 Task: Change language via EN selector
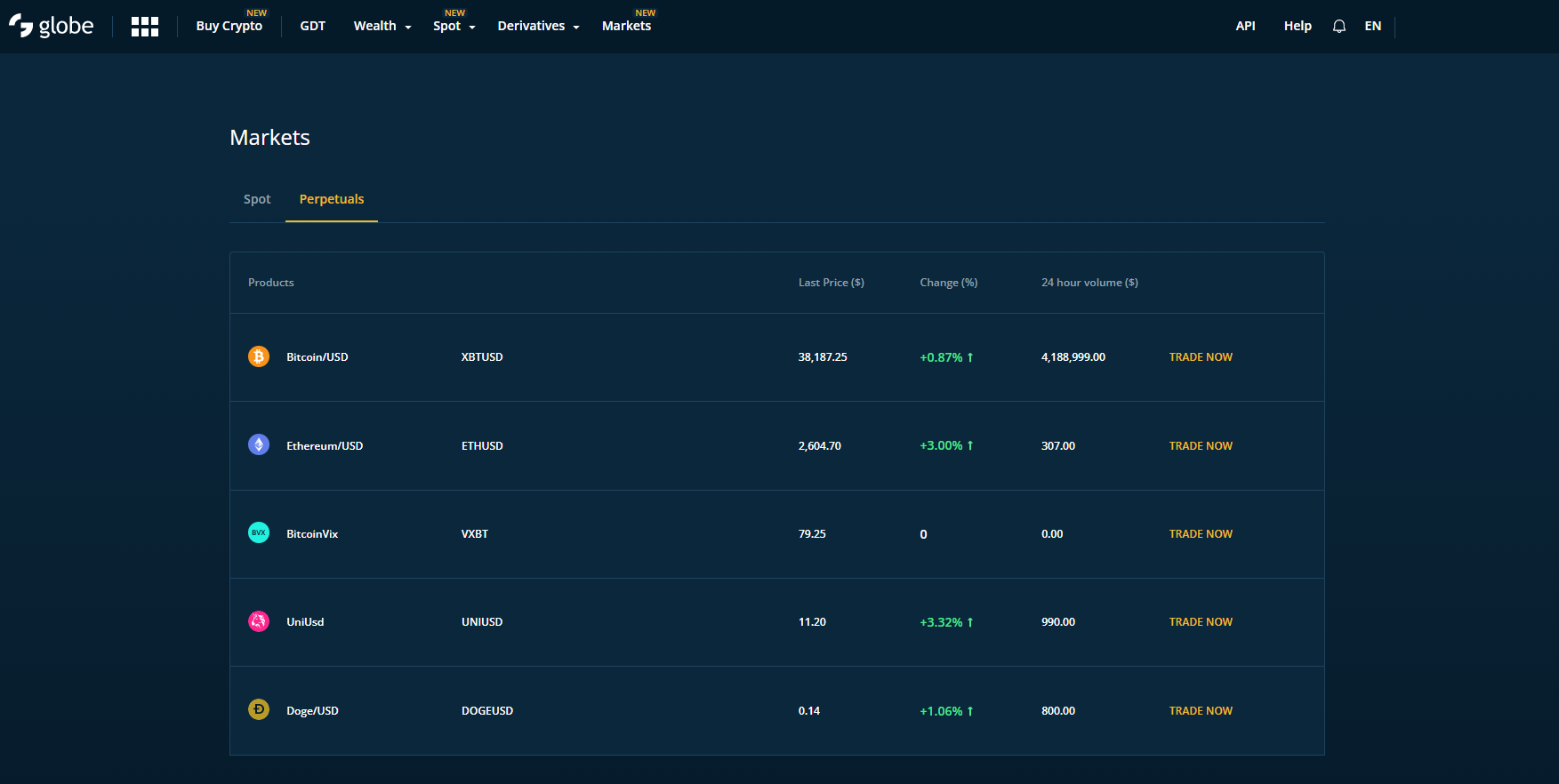coord(1372,27)
